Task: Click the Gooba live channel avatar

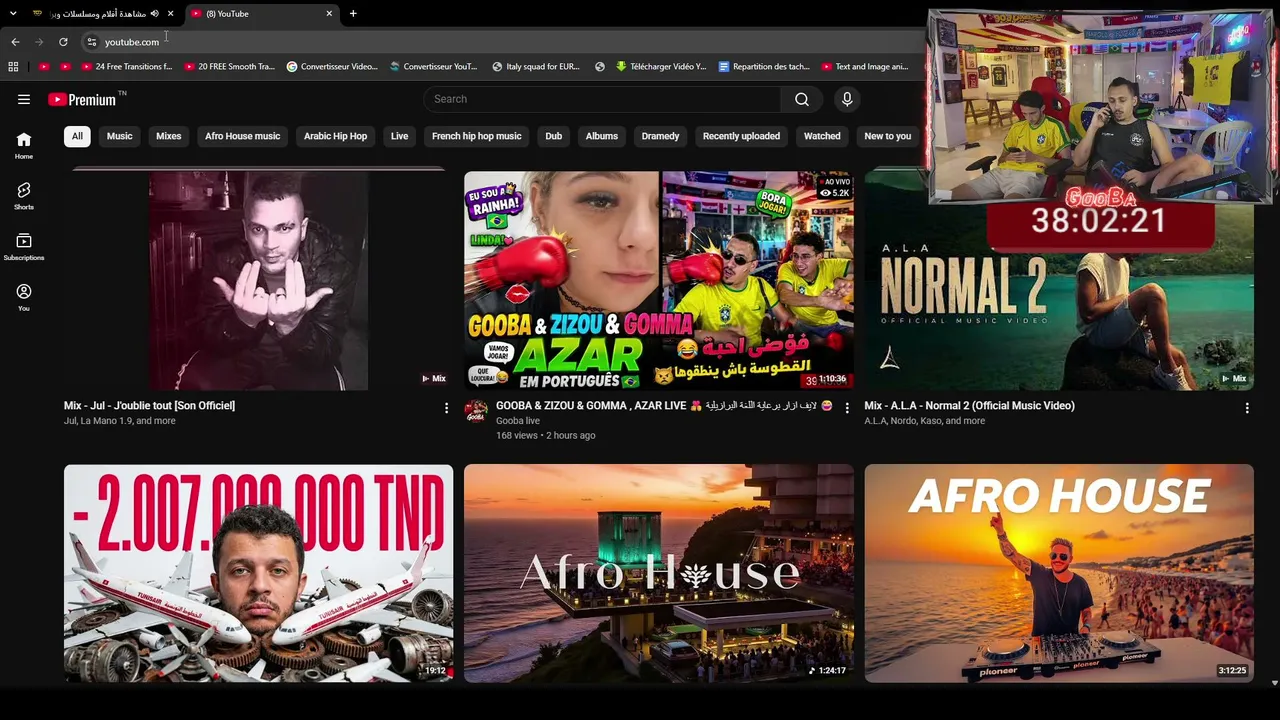Action: coord(476,411)
